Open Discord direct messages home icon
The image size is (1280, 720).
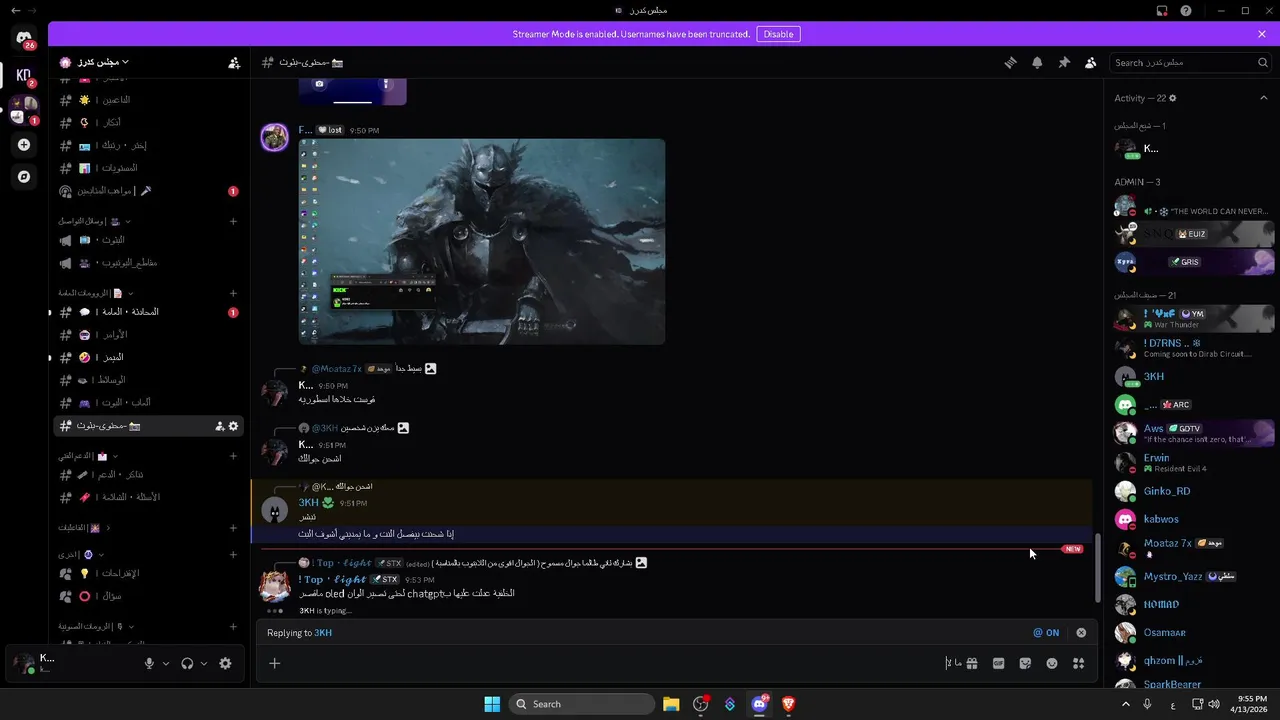(24, 38)
